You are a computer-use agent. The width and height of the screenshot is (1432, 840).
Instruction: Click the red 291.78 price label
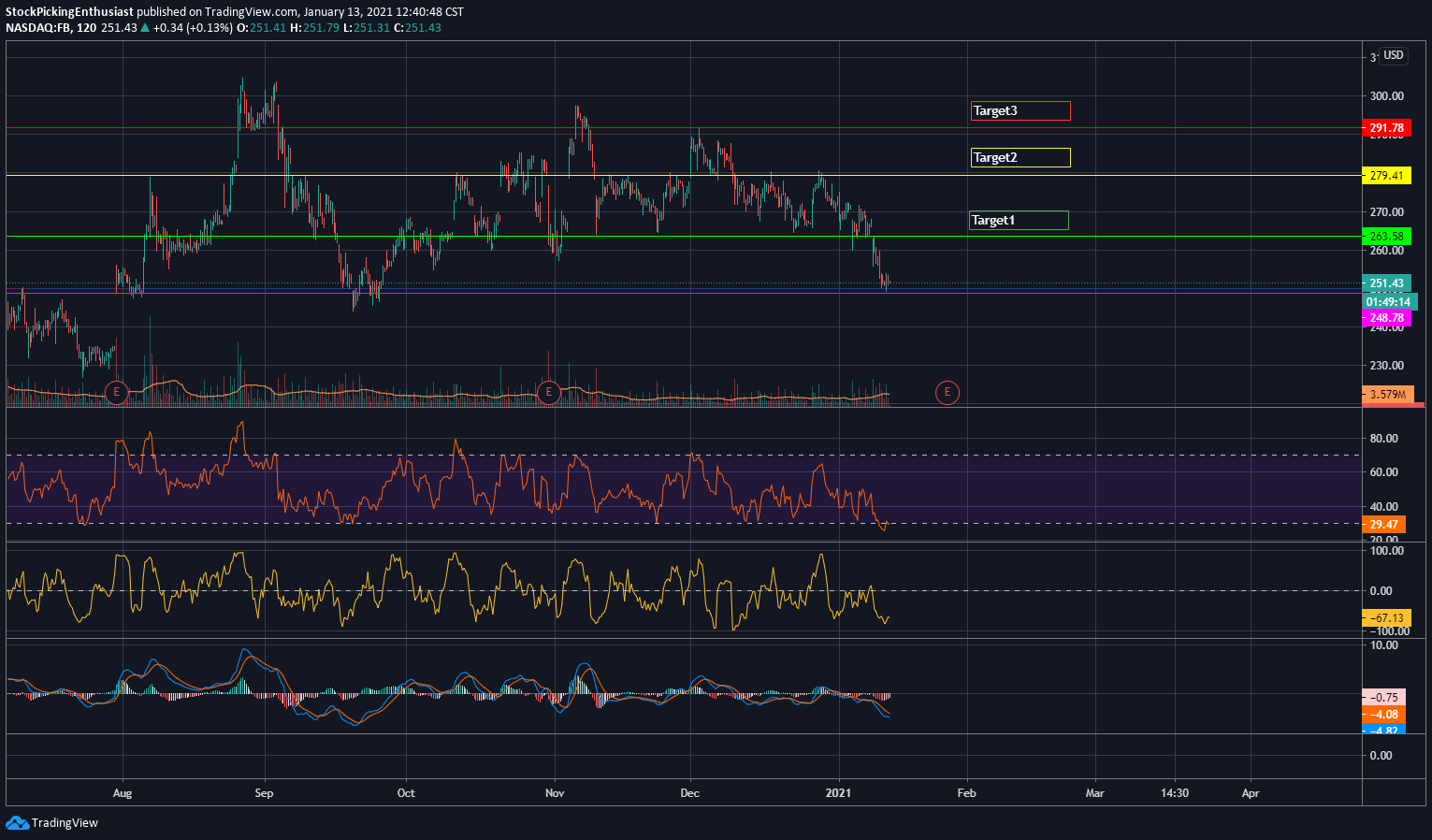(1386, 128)
